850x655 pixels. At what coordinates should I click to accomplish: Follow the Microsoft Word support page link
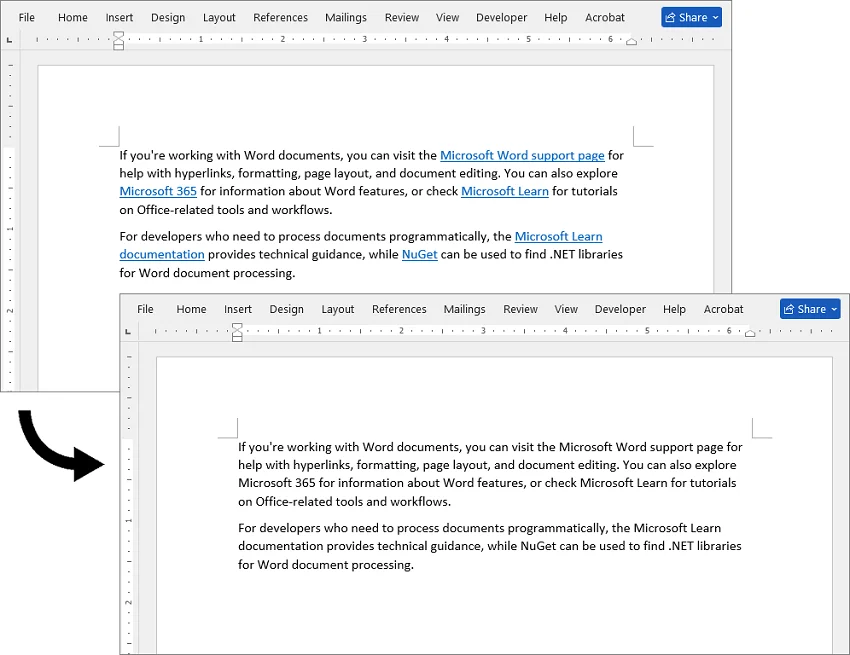coord(522,156)
